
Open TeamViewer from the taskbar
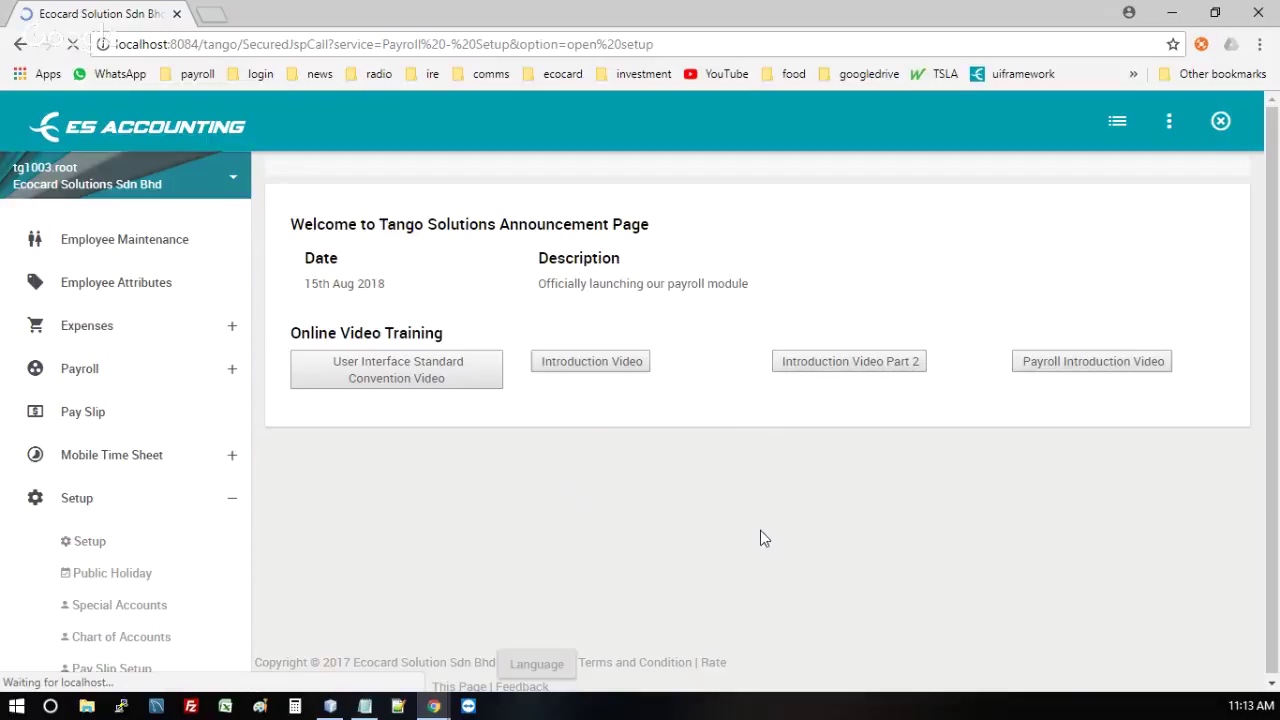tap(468, 706)
